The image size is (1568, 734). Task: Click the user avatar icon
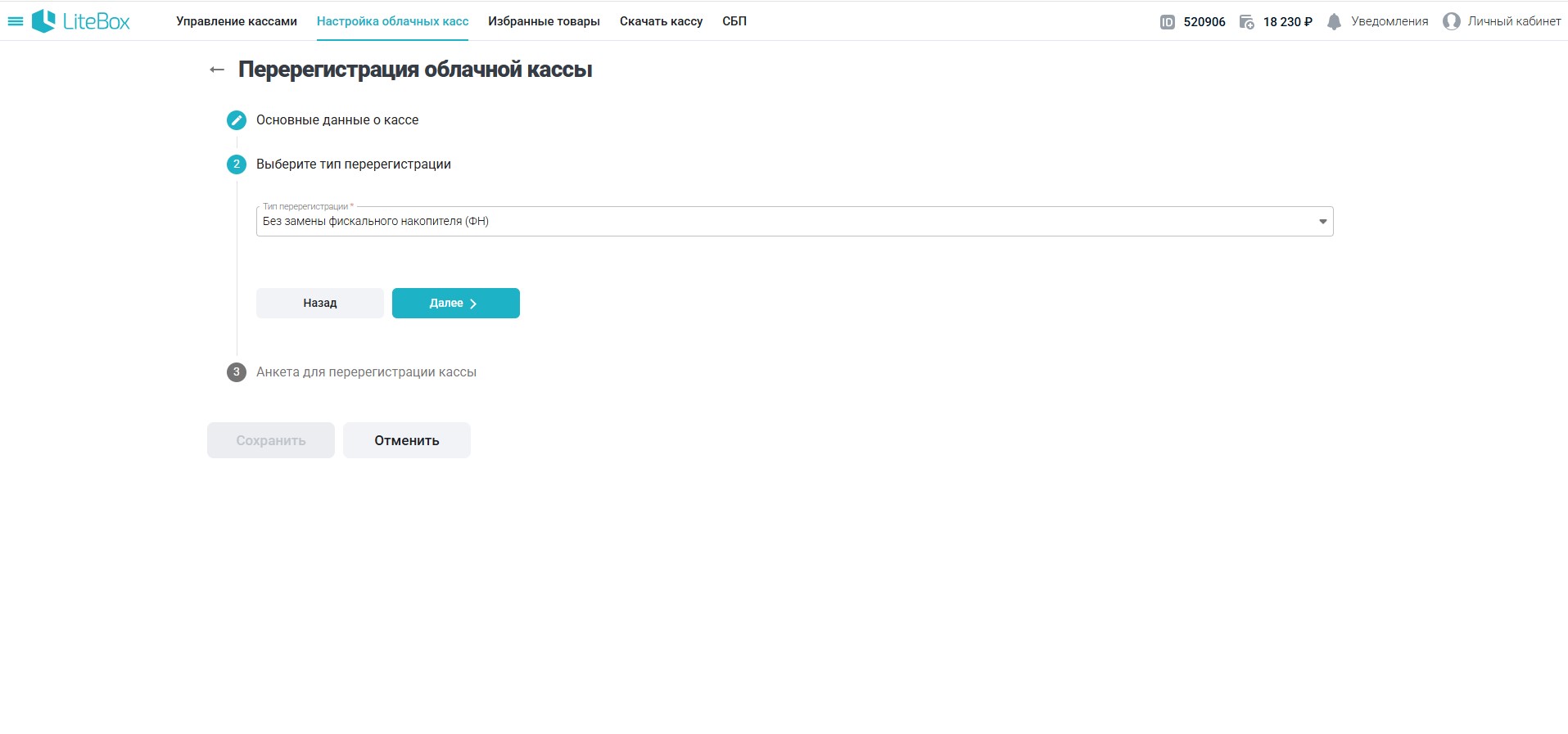1451,22
